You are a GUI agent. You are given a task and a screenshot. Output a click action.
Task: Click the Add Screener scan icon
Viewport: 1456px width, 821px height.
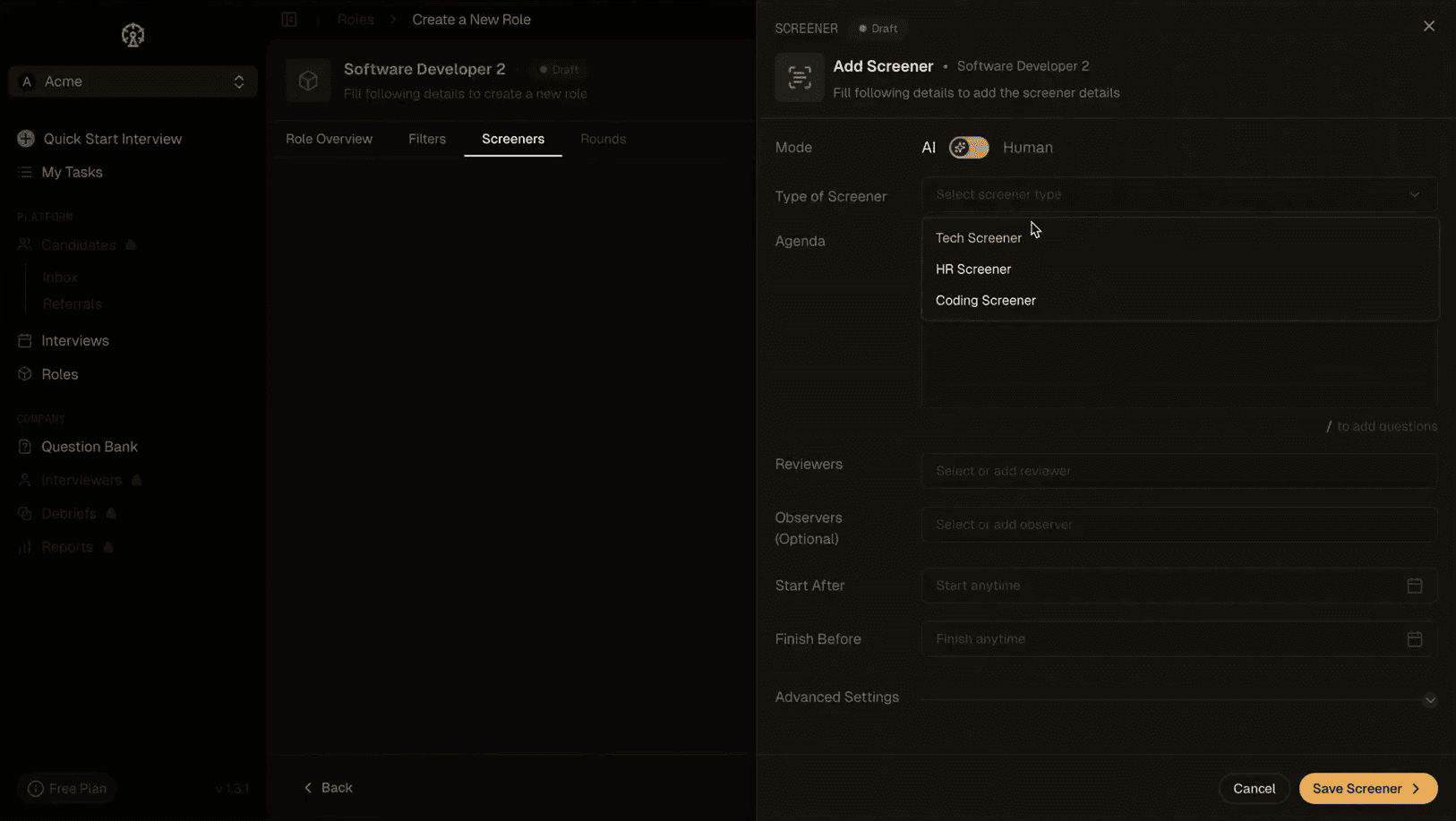click(x=800, y=78)
